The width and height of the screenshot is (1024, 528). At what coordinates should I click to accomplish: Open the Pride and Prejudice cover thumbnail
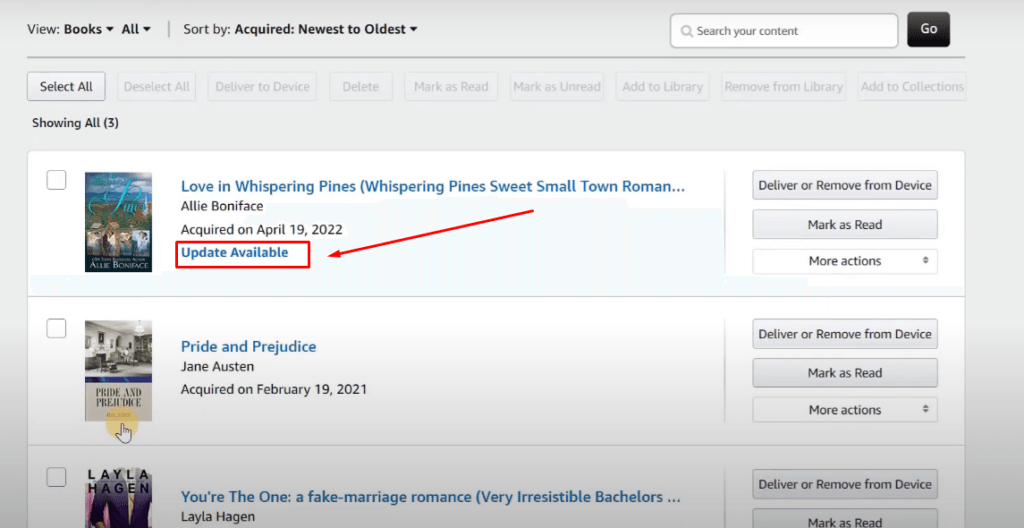118,371
